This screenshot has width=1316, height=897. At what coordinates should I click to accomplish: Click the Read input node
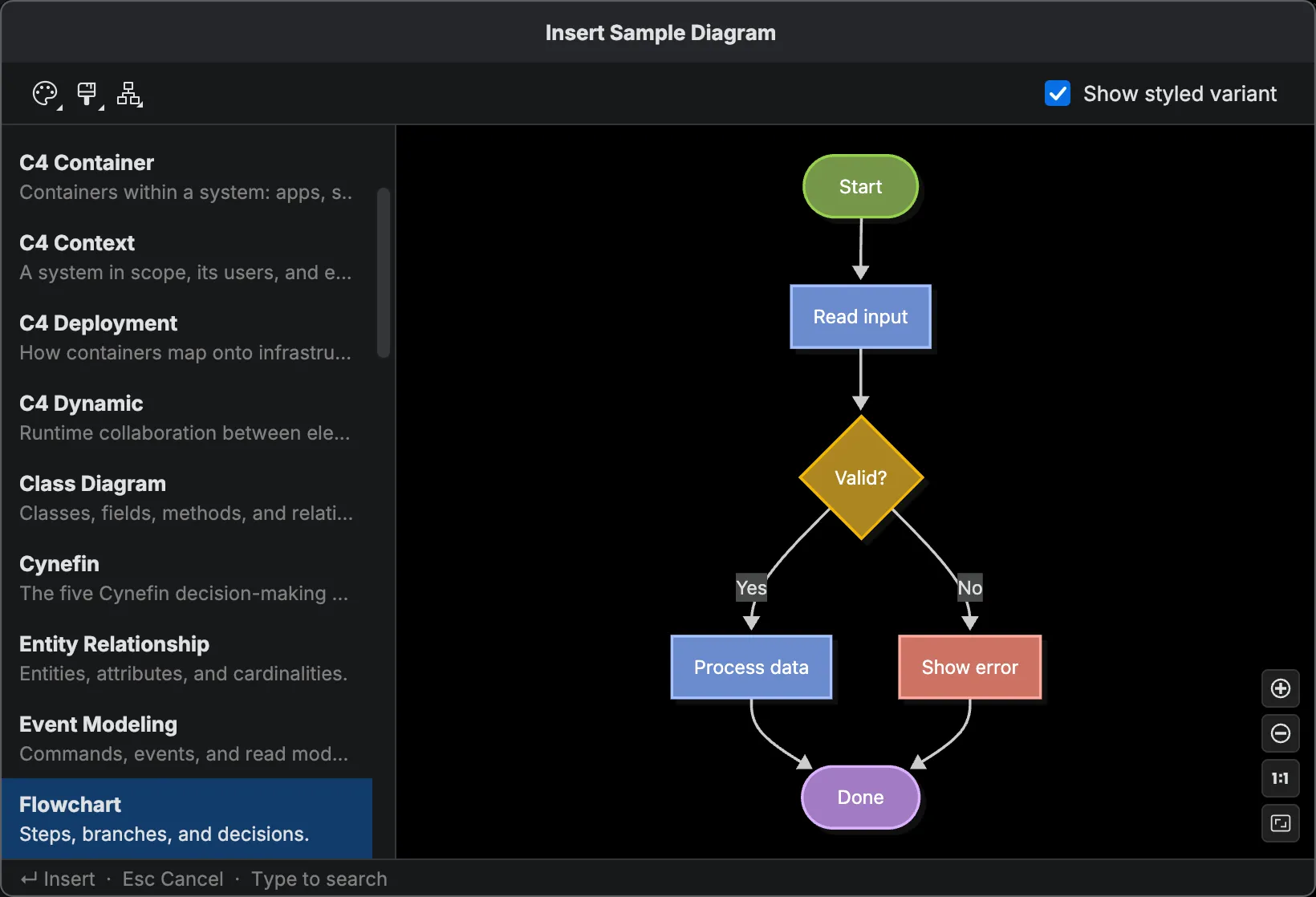point(860,317)
